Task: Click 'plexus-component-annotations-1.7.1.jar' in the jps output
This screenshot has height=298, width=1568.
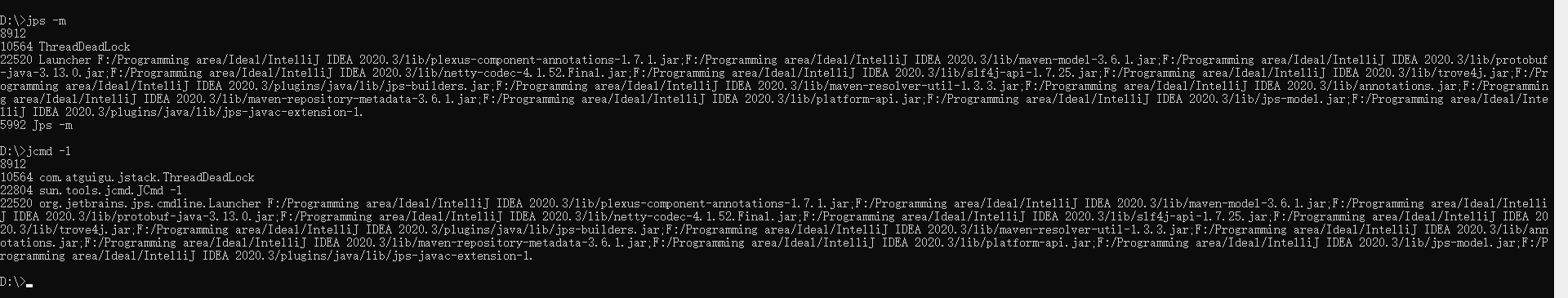Action: coord(555,60)
